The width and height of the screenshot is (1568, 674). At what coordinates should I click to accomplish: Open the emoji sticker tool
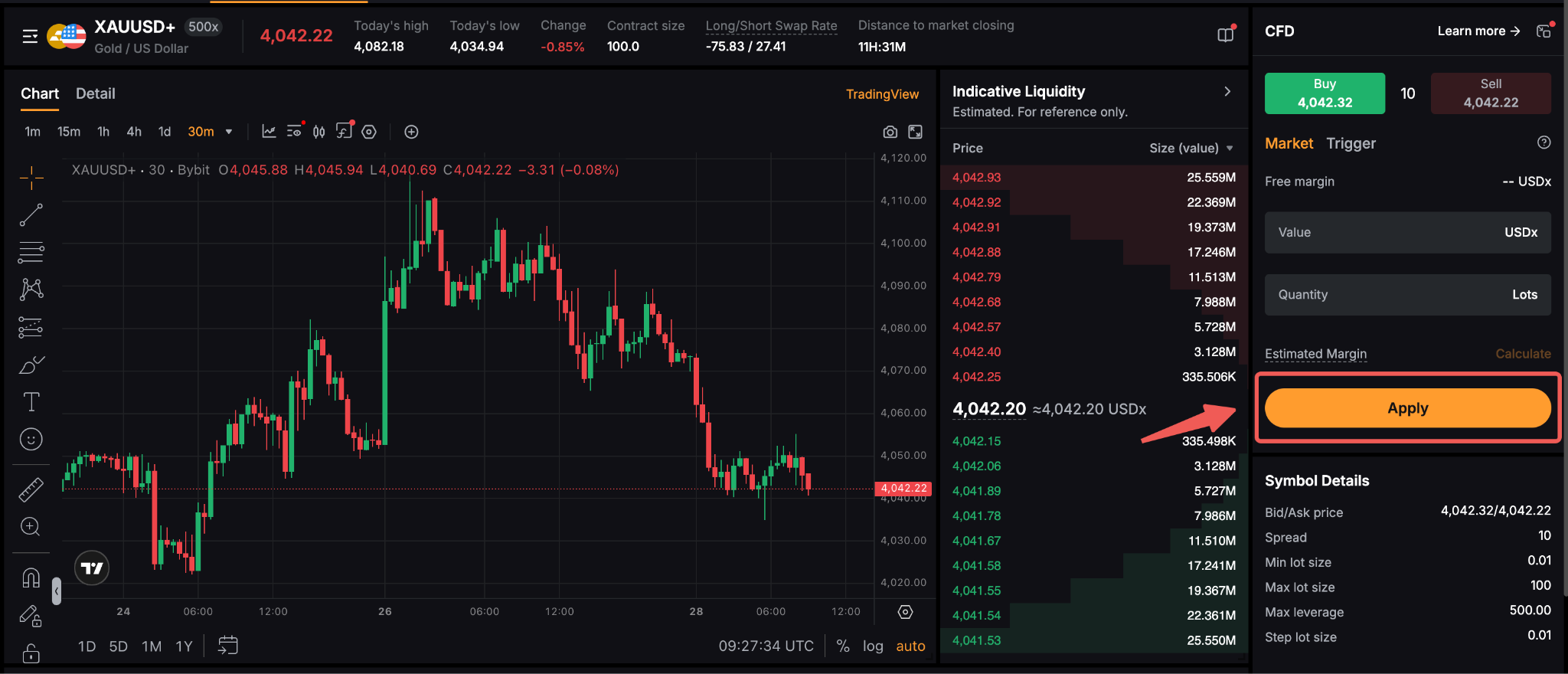(x=31, y=439)
